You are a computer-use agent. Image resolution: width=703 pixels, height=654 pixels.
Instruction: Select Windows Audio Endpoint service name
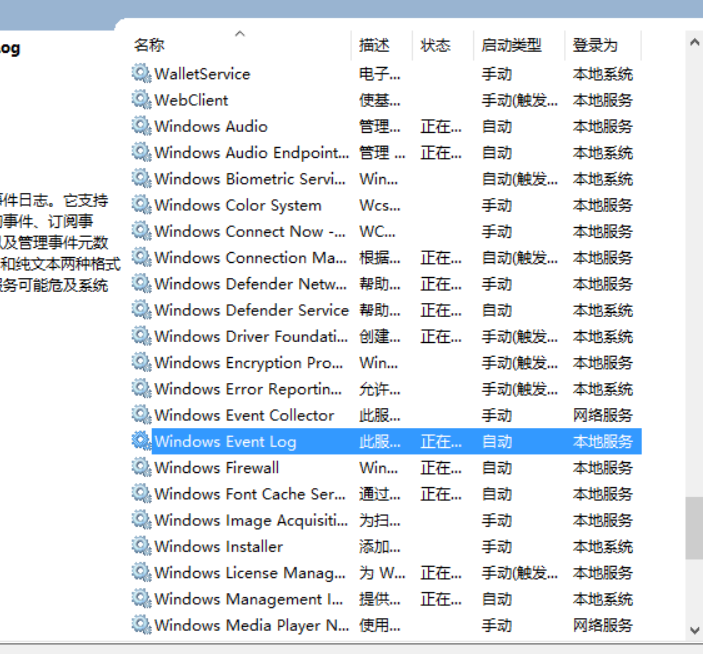[252, 152]
